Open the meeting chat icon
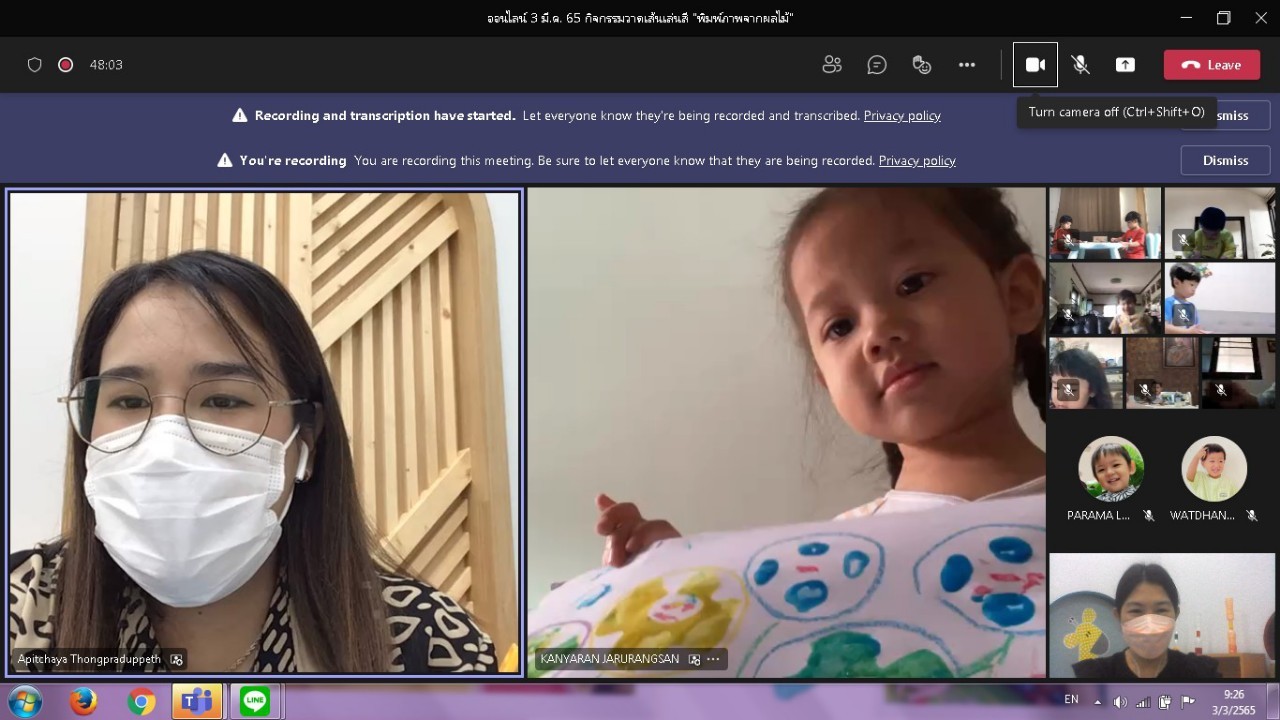 [x=877, y=65]
